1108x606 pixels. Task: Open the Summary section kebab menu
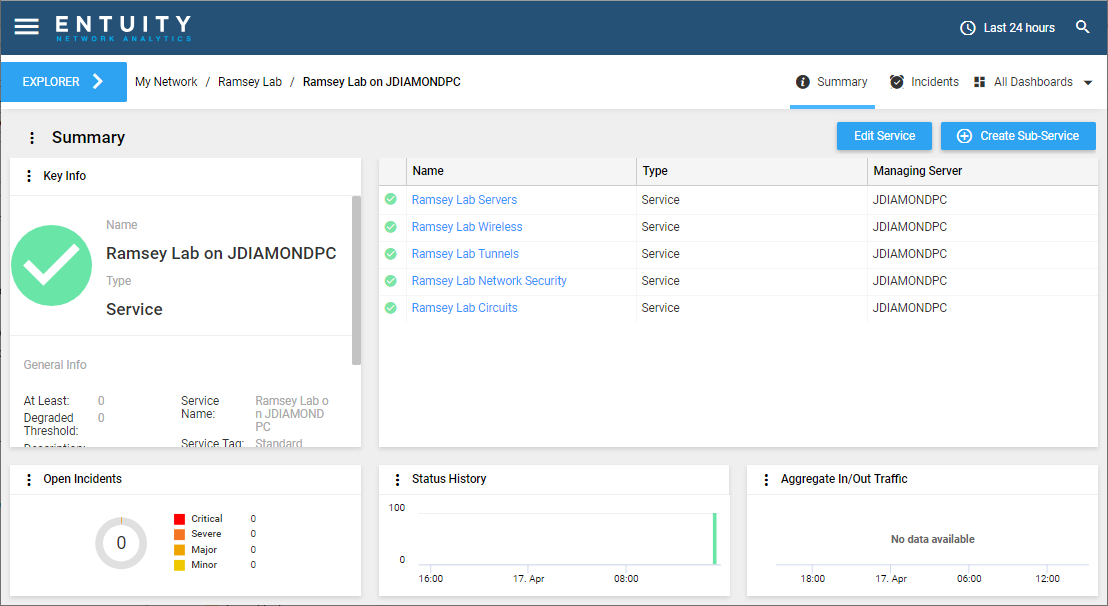pos(32,138)
